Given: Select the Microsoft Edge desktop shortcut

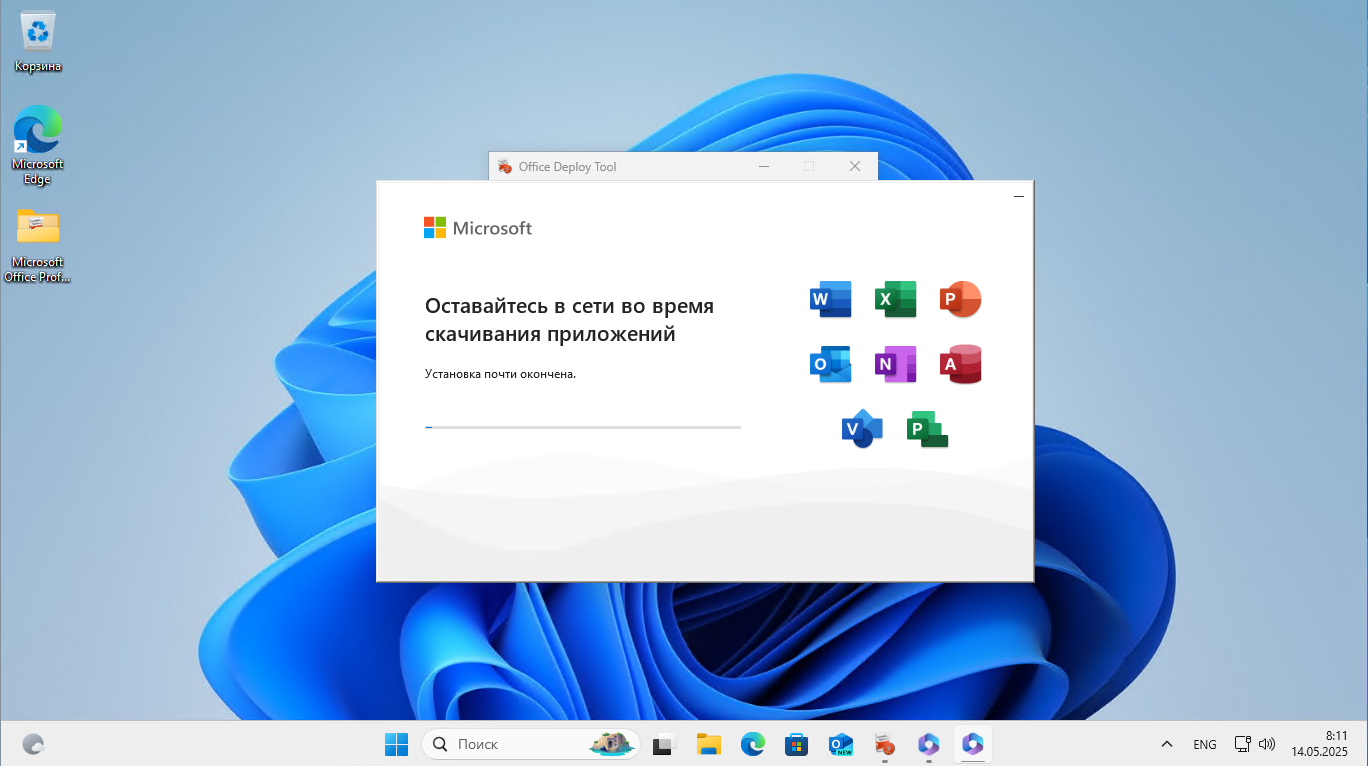Looking at the screenshot, I should [x=38, y=146].
